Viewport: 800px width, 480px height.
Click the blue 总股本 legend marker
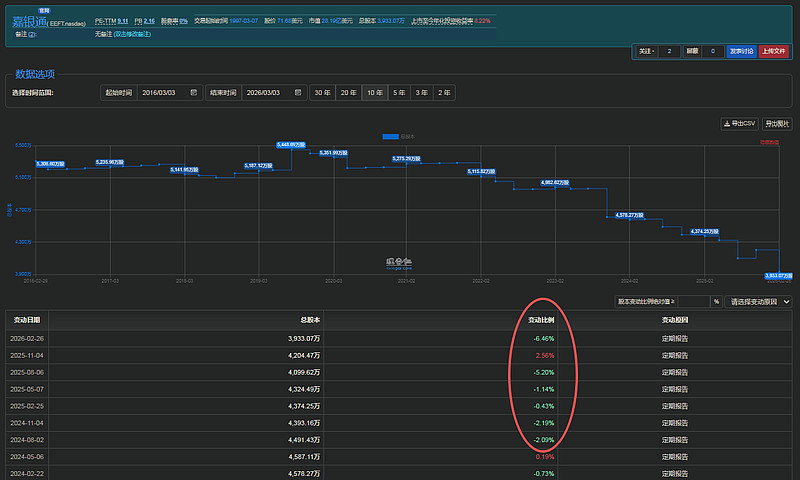tap(390, 136)
